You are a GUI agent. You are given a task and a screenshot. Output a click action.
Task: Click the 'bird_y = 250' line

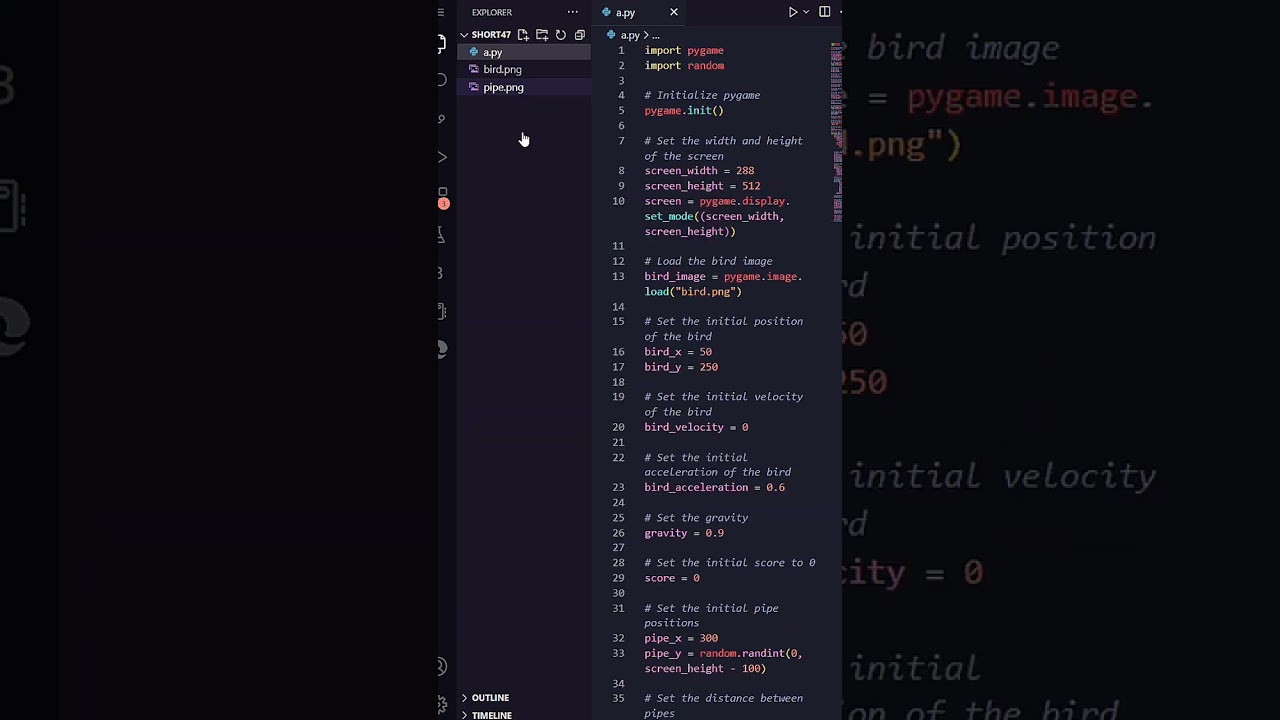(x=681, y=367)
